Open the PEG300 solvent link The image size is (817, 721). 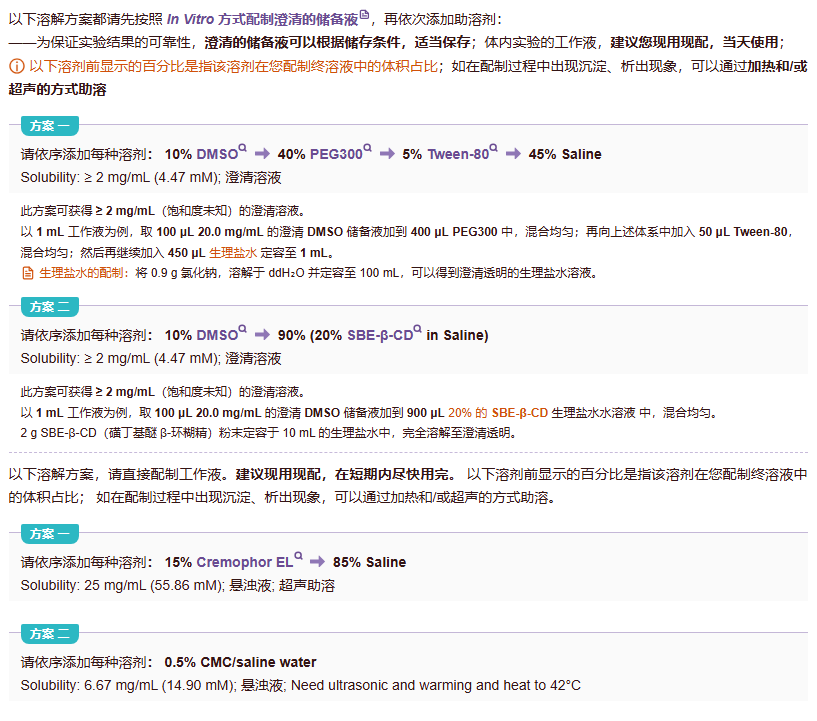(336, 154)
